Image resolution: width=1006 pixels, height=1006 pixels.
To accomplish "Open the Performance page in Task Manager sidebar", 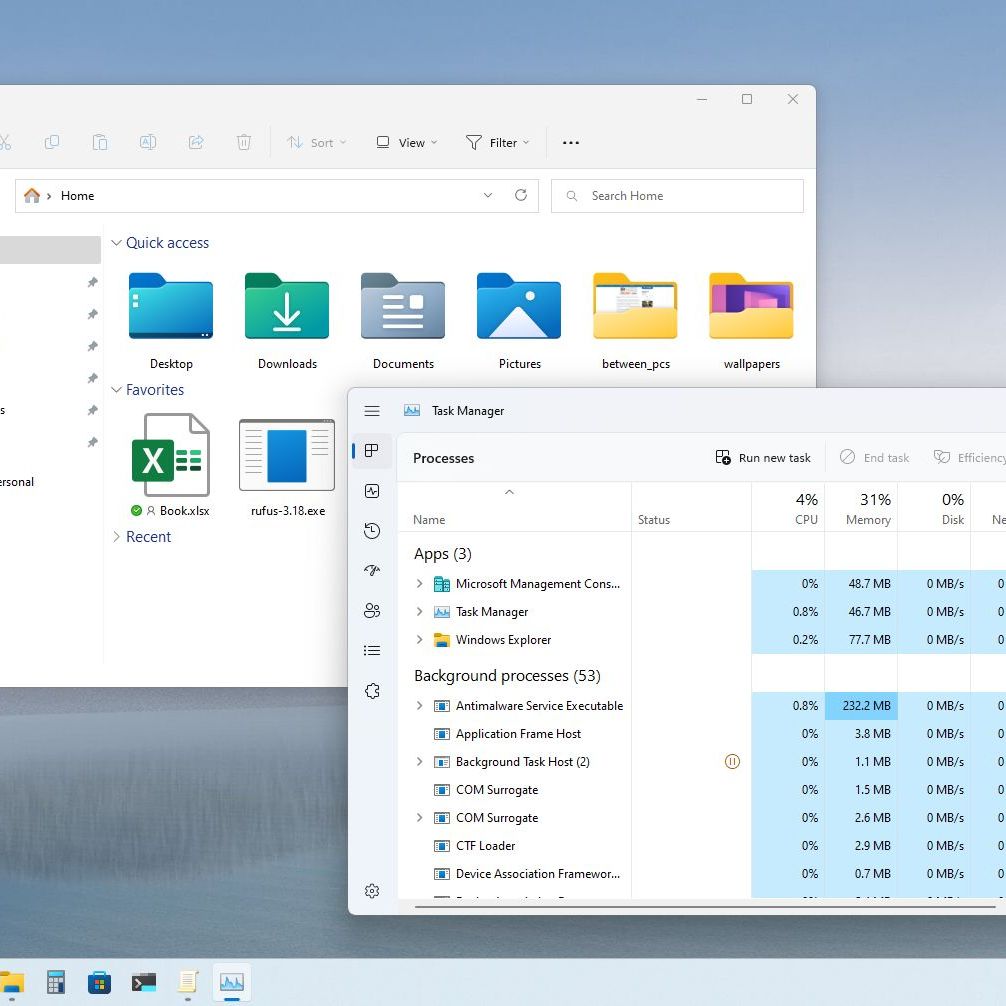I will coord(372,491).
